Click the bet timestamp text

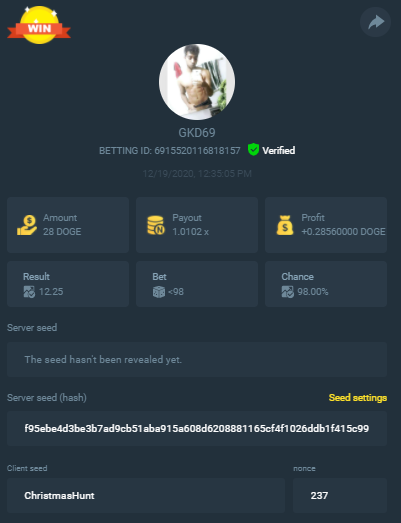[x=197, y=174]
